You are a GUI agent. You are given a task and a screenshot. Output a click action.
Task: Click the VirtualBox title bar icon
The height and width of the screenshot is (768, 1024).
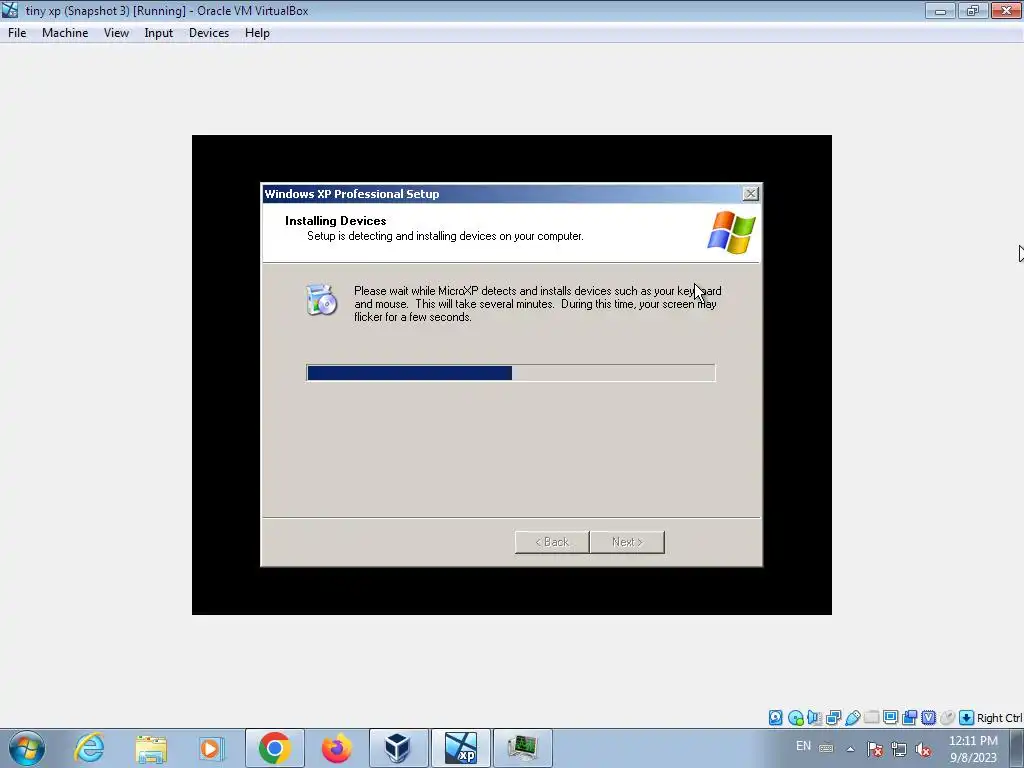(10, 10)
